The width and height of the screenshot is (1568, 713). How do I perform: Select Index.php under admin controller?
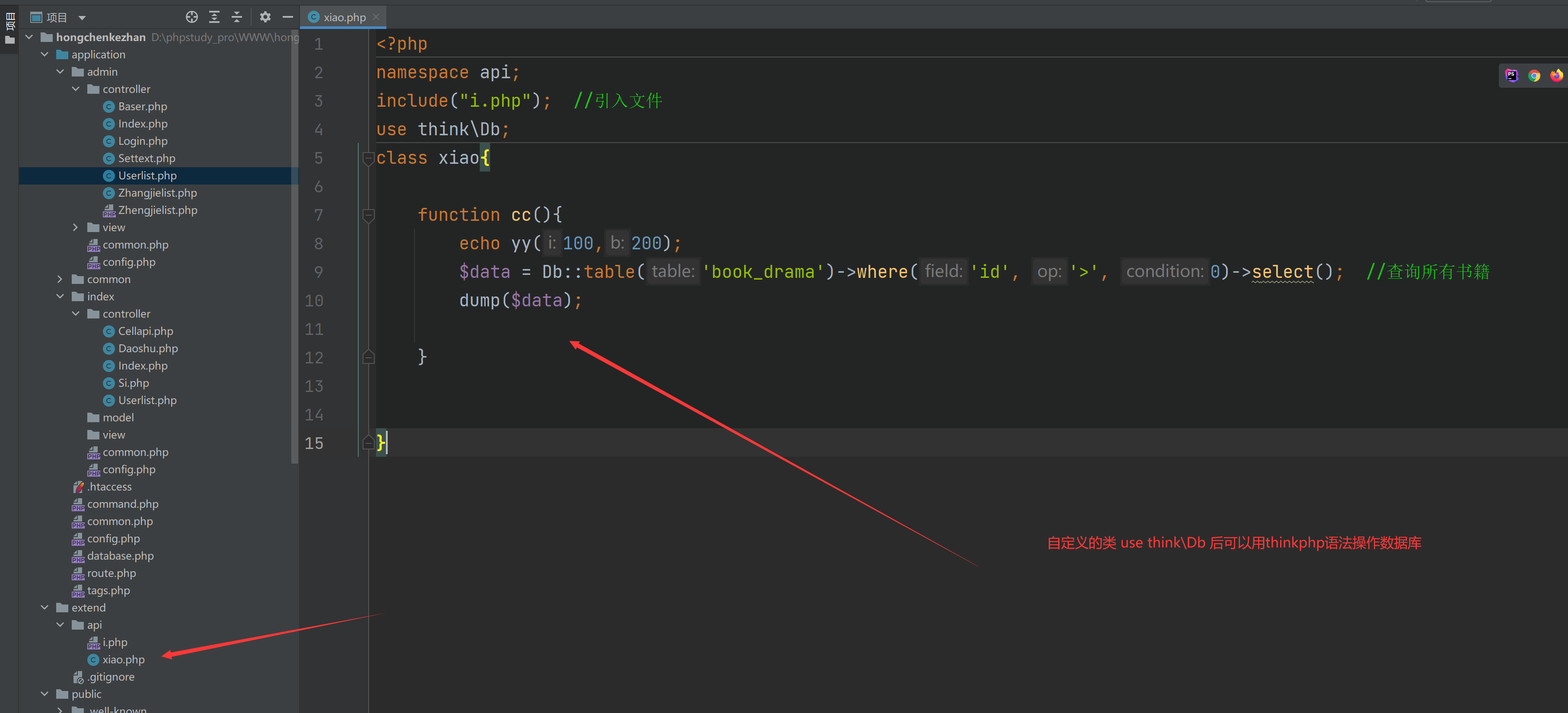[143, 124]
